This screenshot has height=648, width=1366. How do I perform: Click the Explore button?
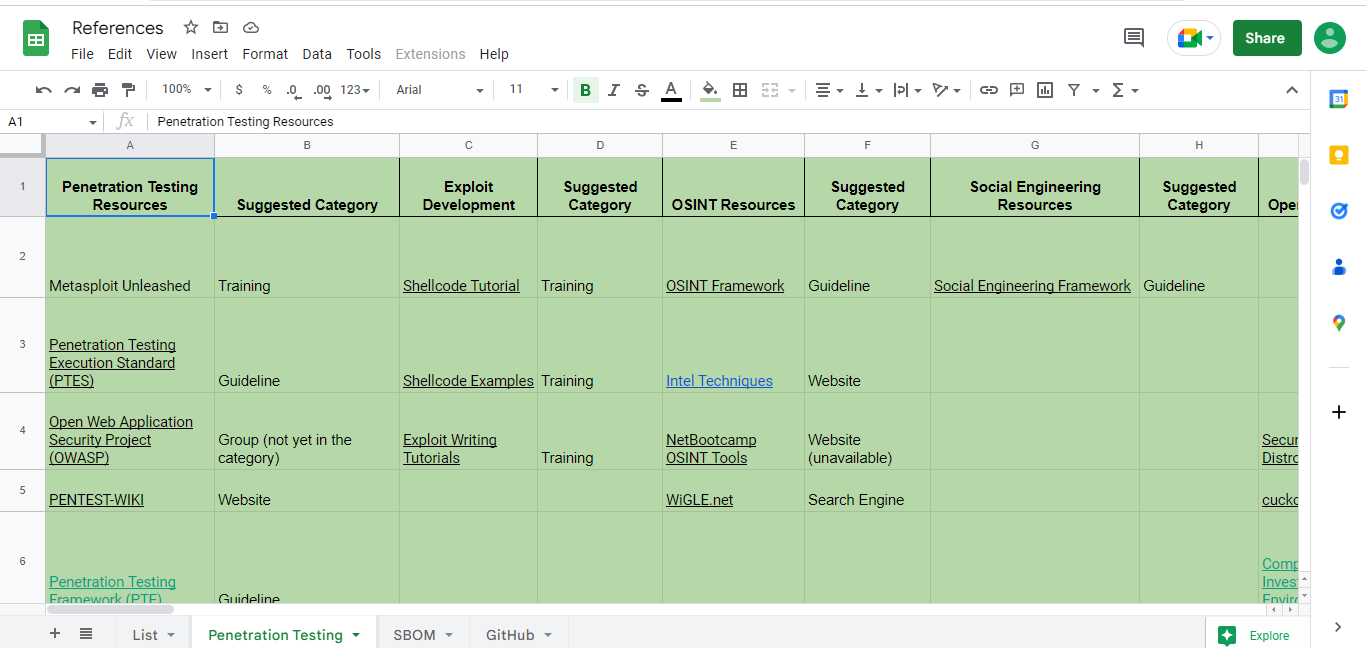click(1257, 635)
